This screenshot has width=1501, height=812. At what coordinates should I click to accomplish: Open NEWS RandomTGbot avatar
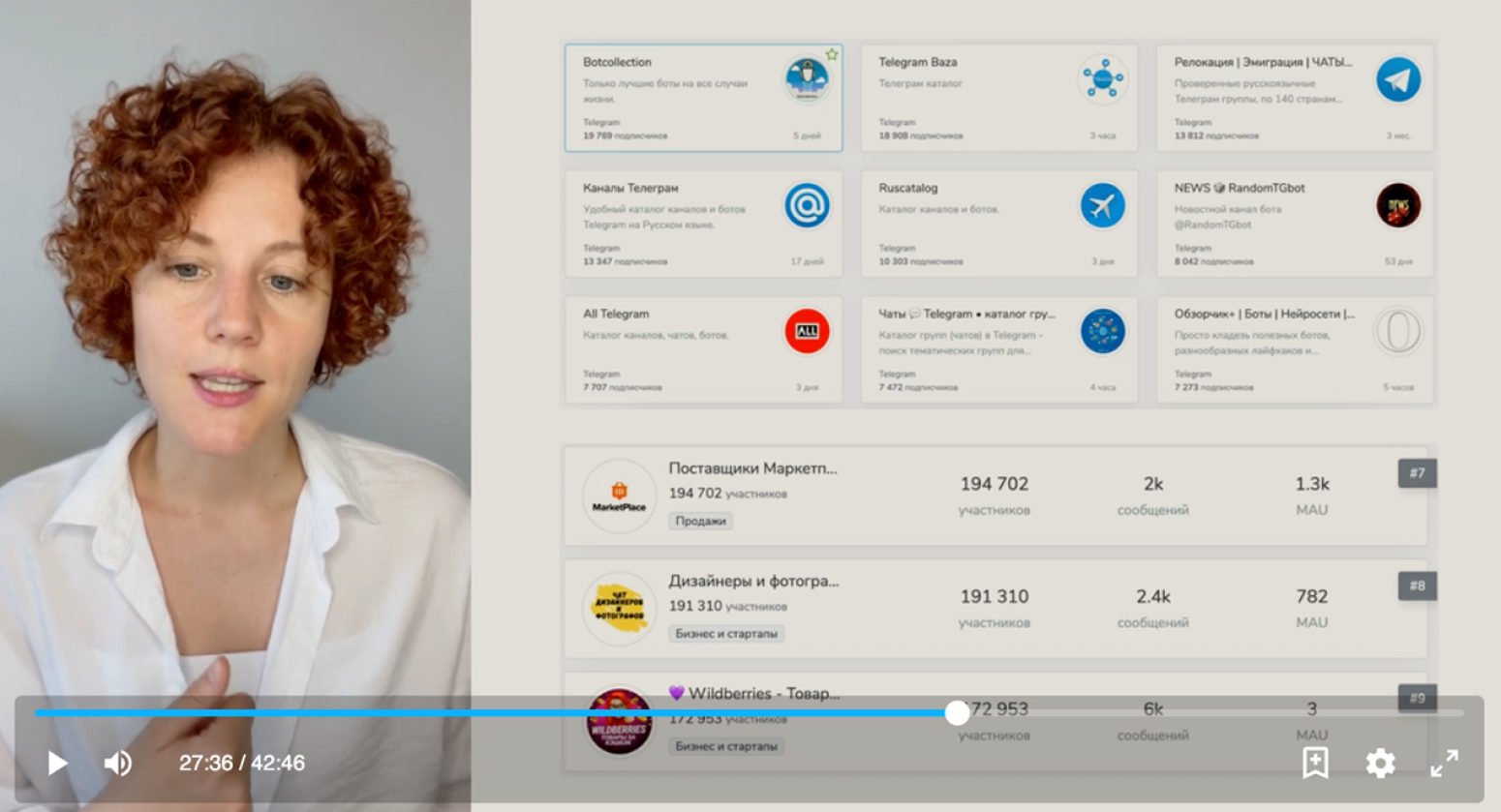tap(1397, 205)
